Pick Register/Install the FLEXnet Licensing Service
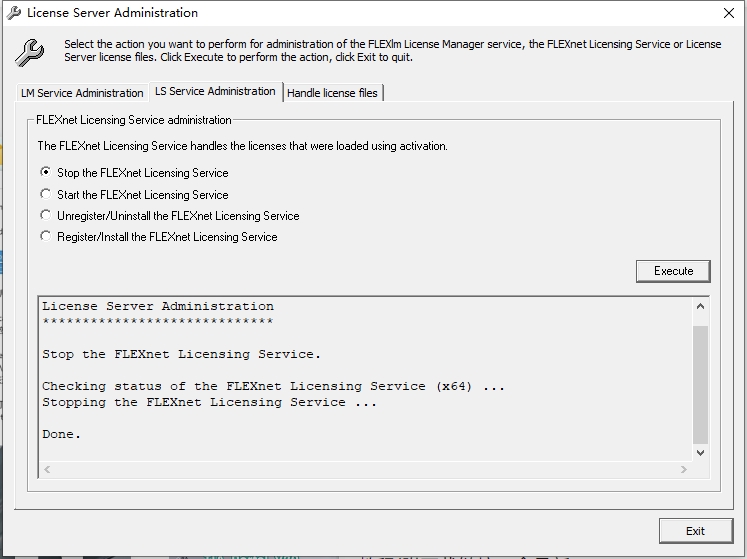The width and height of the screenshot is (747, 559). tap(46, 237)
